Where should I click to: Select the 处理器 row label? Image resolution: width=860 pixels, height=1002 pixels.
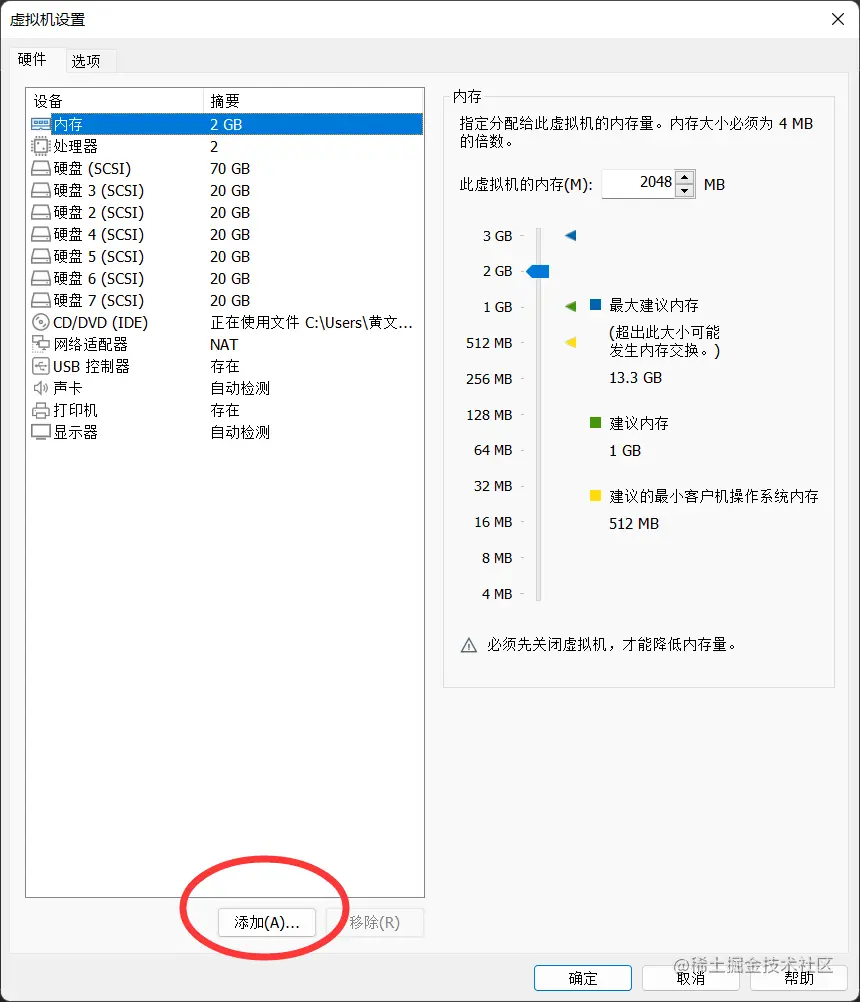pos(75,146)
